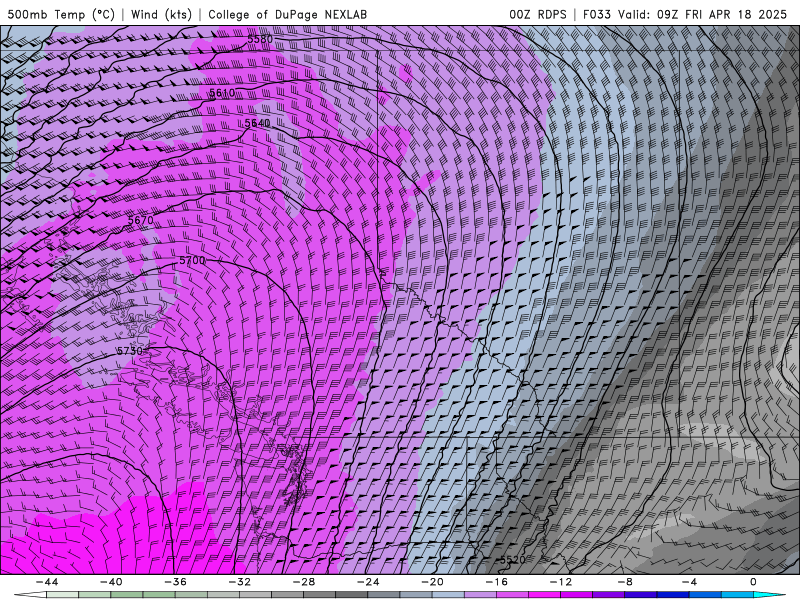Click the 0 colorbar tick label
The width and height of the screenshot is (800, 600).
pos(753,582)
